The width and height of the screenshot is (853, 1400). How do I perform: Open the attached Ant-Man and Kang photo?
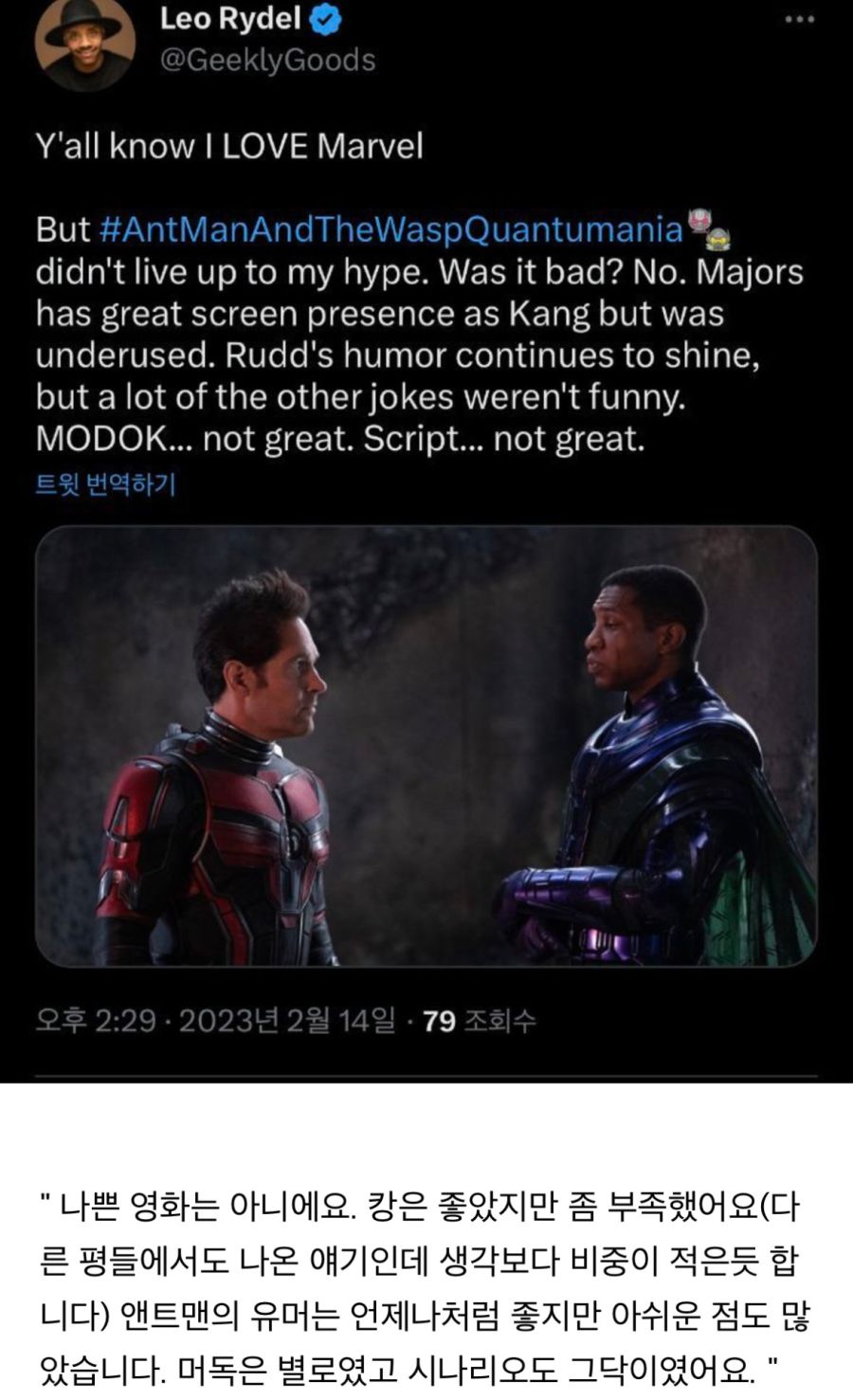[426, 747]
